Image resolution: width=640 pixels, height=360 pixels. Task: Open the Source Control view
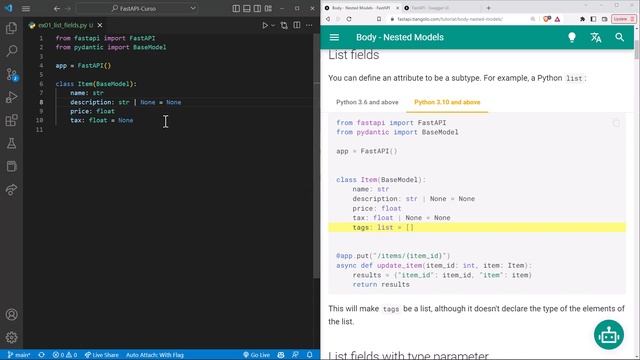pos(11,74)
